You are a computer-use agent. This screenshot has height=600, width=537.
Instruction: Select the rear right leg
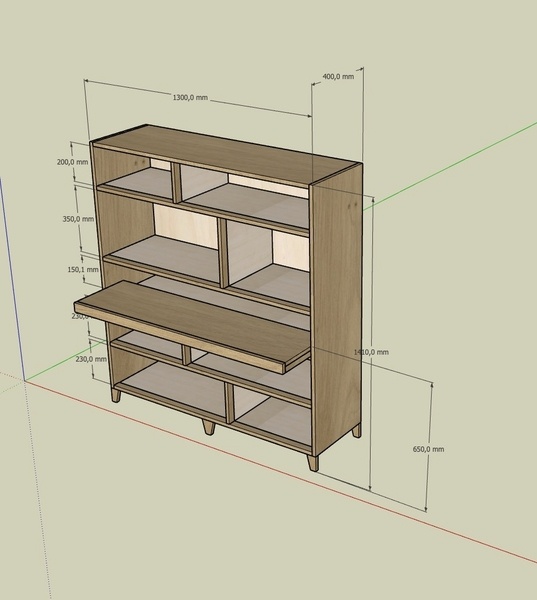pos(356,430)
